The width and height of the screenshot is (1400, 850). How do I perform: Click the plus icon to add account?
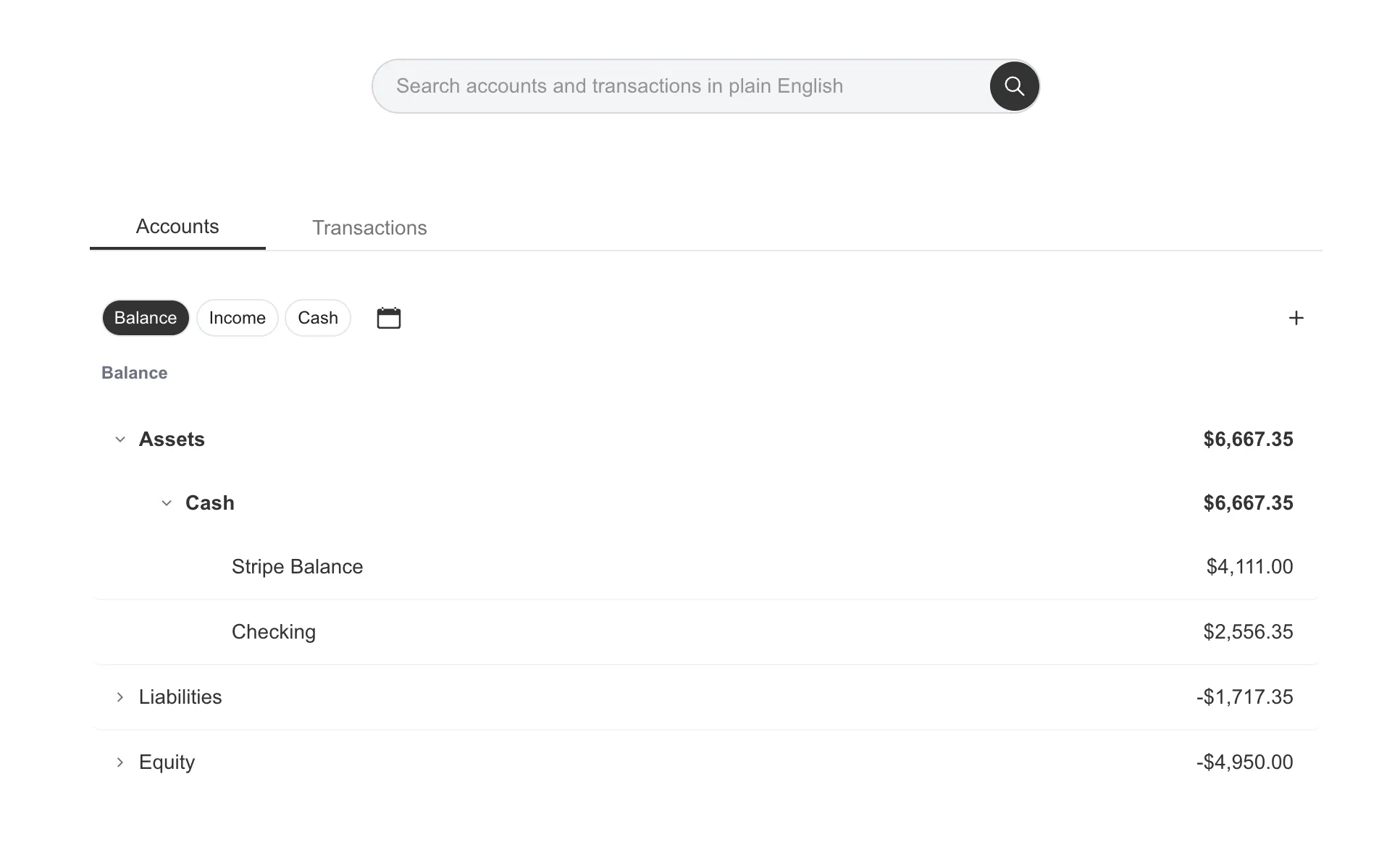click(x=1296, y=318)
